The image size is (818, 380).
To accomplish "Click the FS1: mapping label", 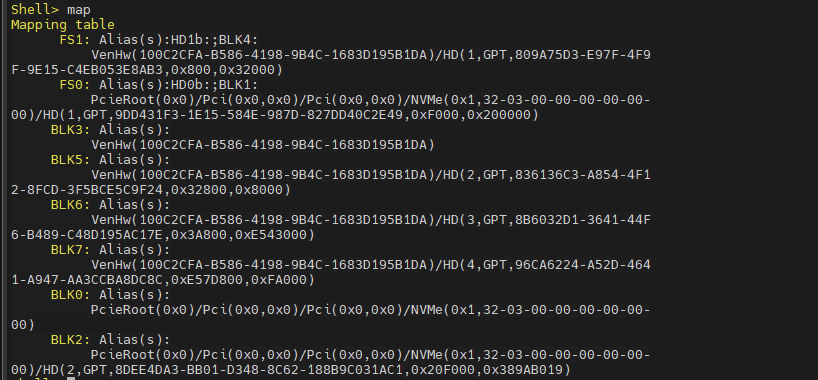I will 75,40.
